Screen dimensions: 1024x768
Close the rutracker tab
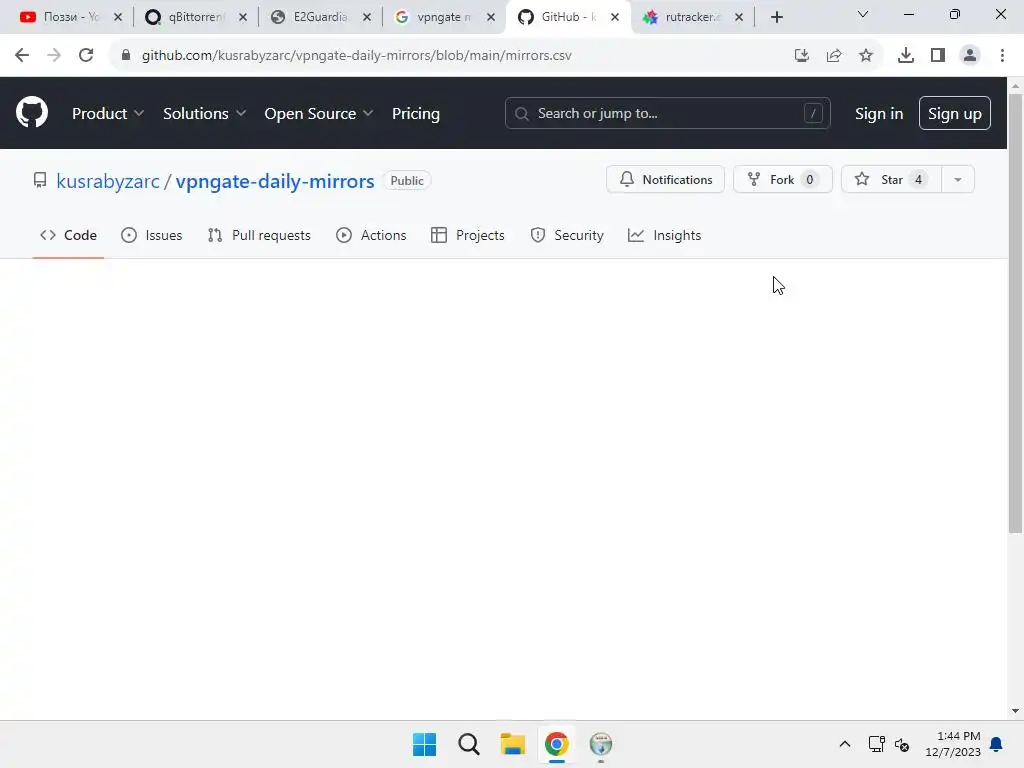739,17
